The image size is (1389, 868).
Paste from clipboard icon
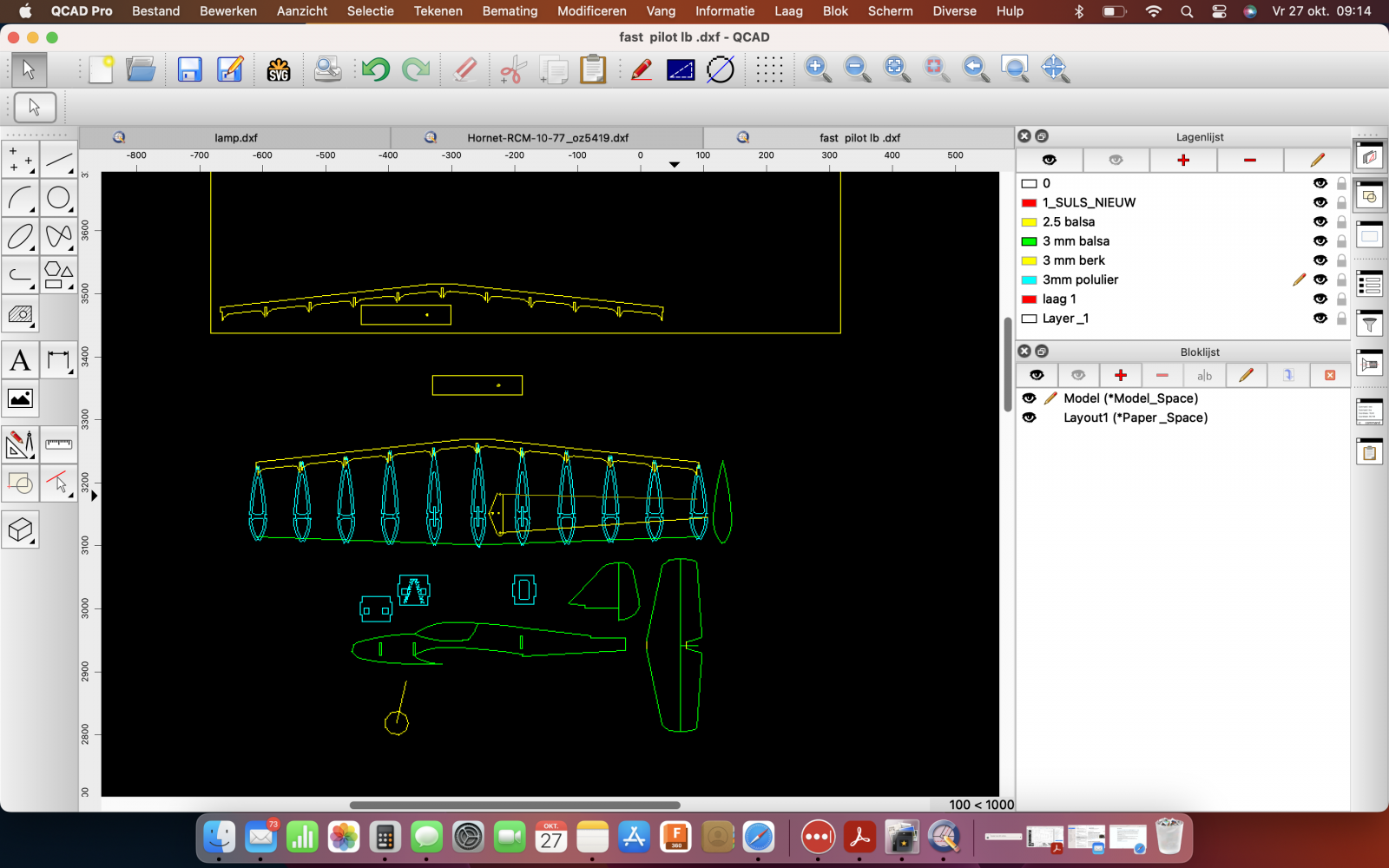(x=593, y=69)
